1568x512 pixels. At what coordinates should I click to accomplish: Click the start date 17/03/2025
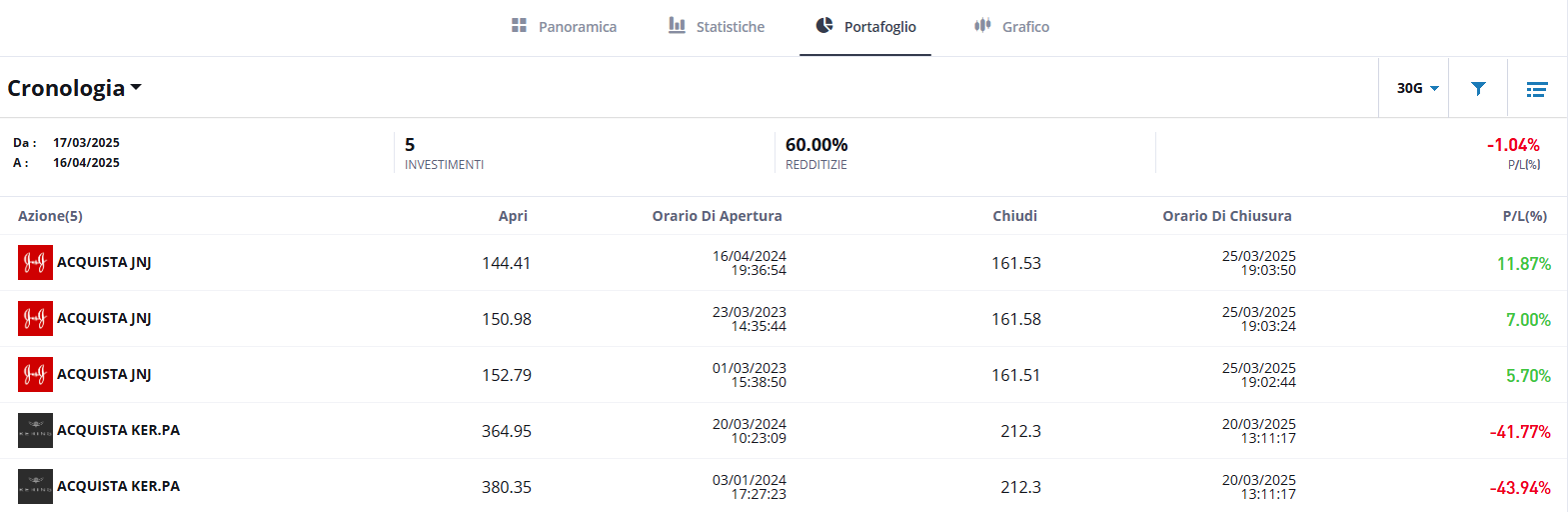(86, 143)
